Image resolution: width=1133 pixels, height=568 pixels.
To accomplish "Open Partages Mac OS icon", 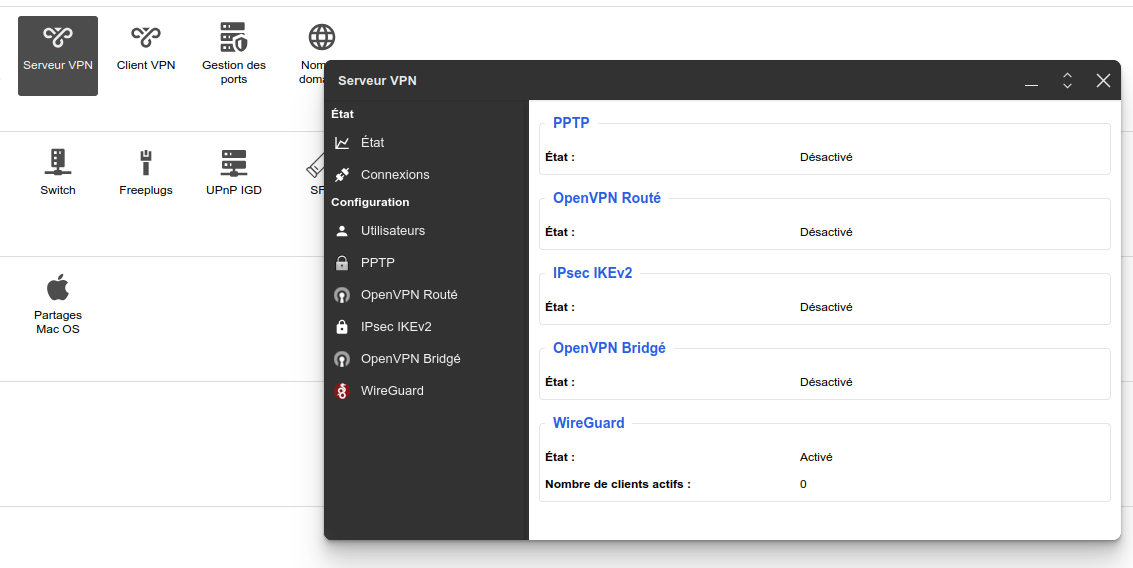I will [58, 304].
